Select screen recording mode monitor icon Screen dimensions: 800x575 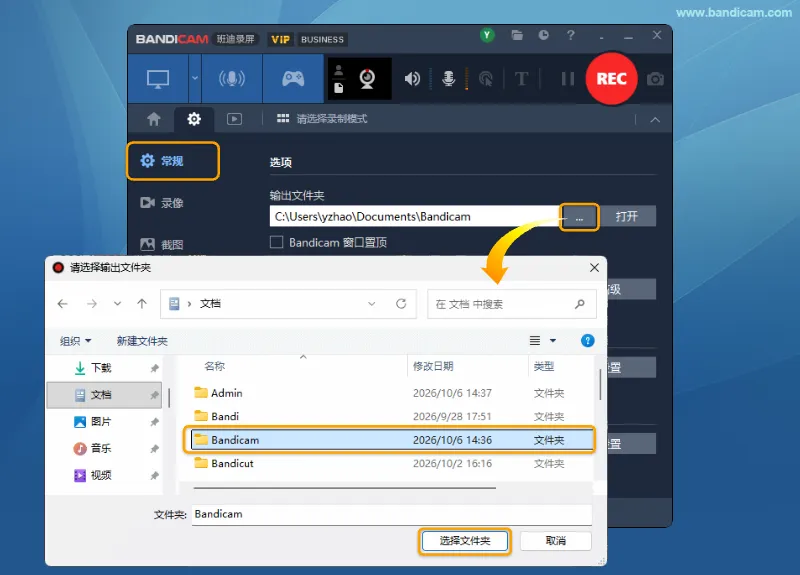point(158,79)
